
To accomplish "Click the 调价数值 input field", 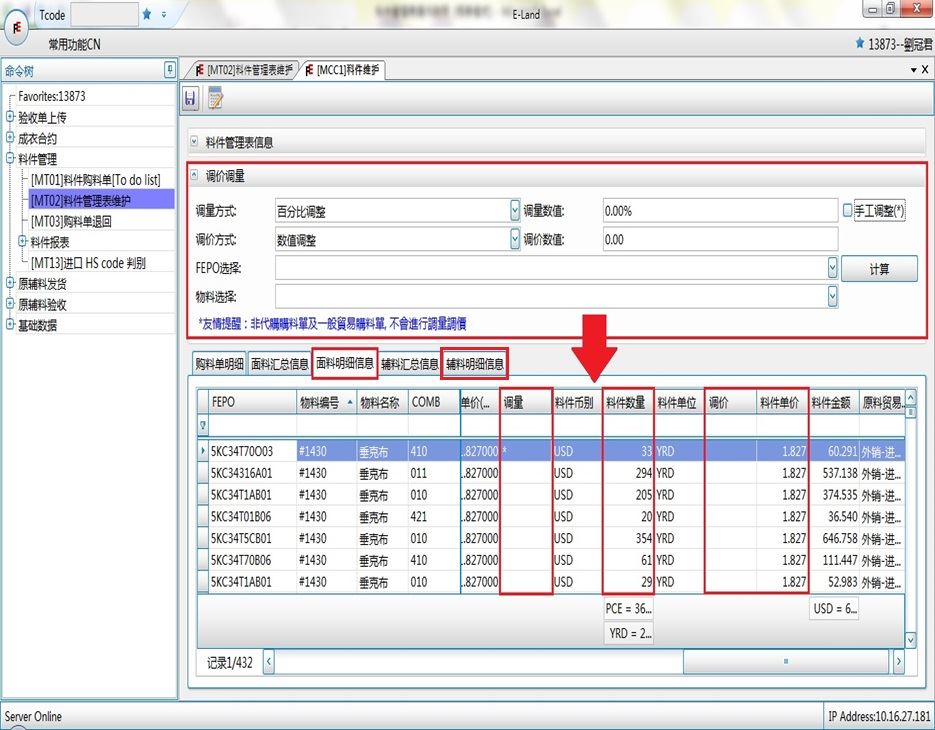I will pos(719,240).
